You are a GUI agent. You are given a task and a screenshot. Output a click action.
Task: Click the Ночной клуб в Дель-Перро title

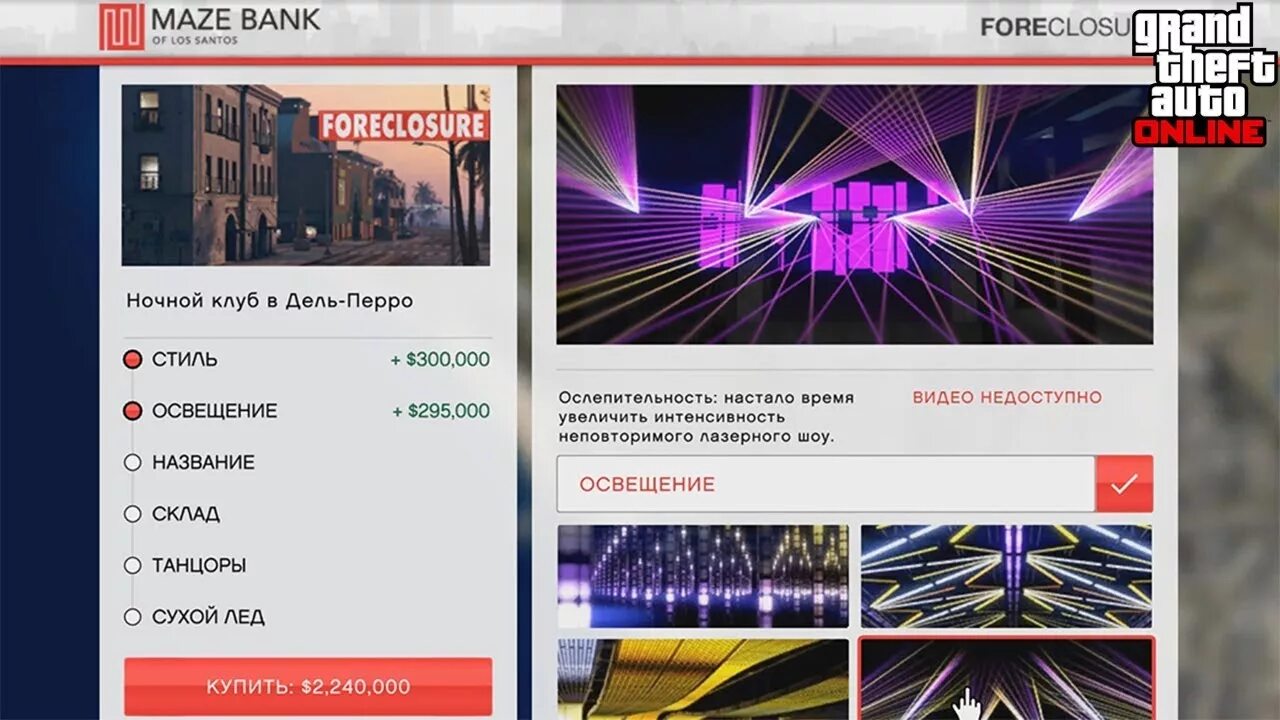pos(269,301)
